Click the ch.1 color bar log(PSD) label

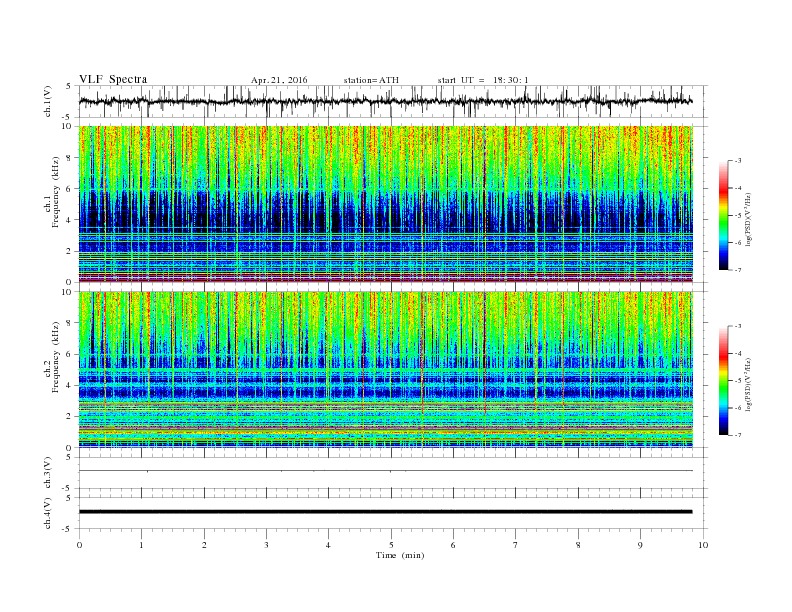pyautogui.click(x=748, y=219)
